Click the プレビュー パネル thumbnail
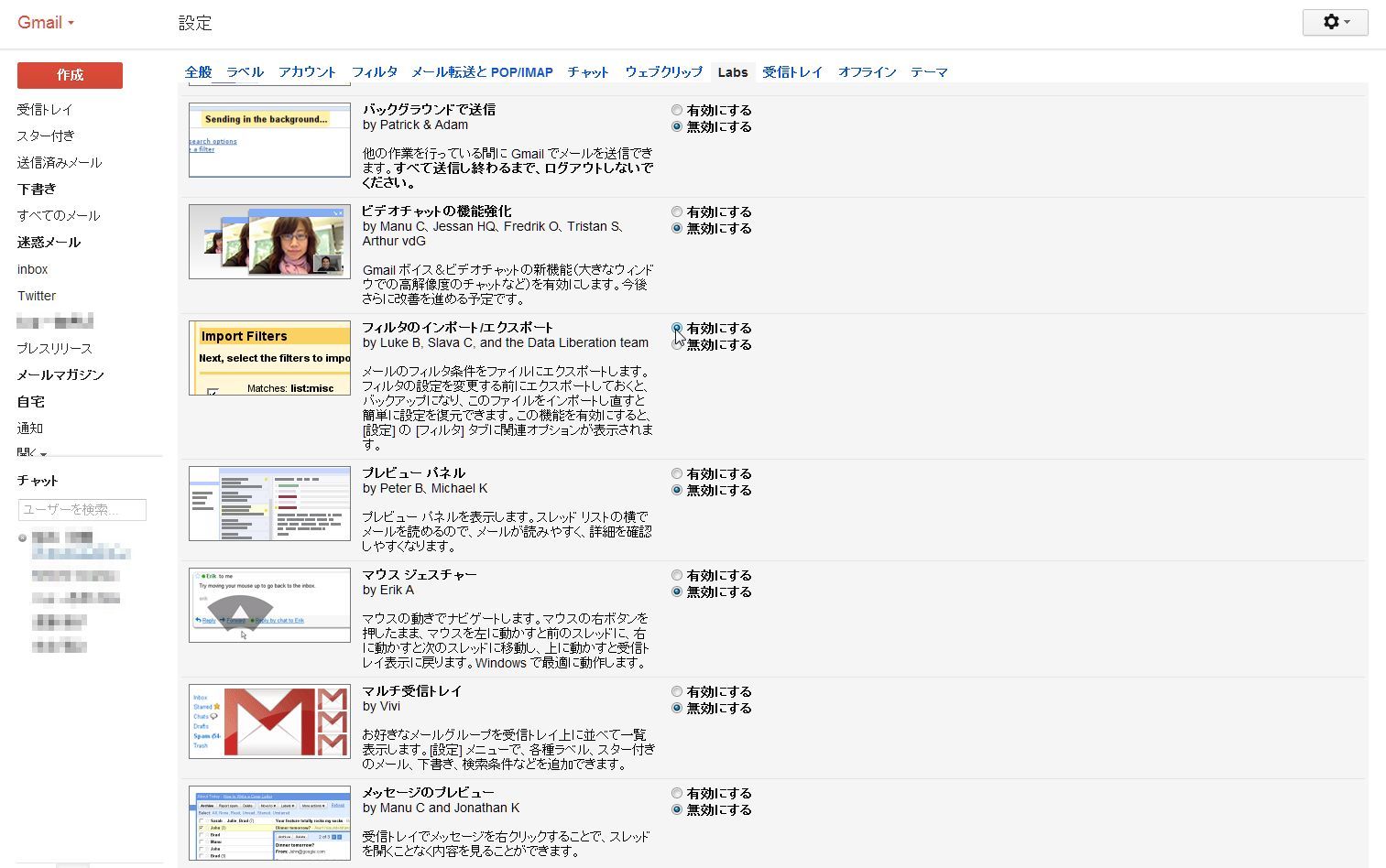 pyautogui.click(x=269, y=504)
